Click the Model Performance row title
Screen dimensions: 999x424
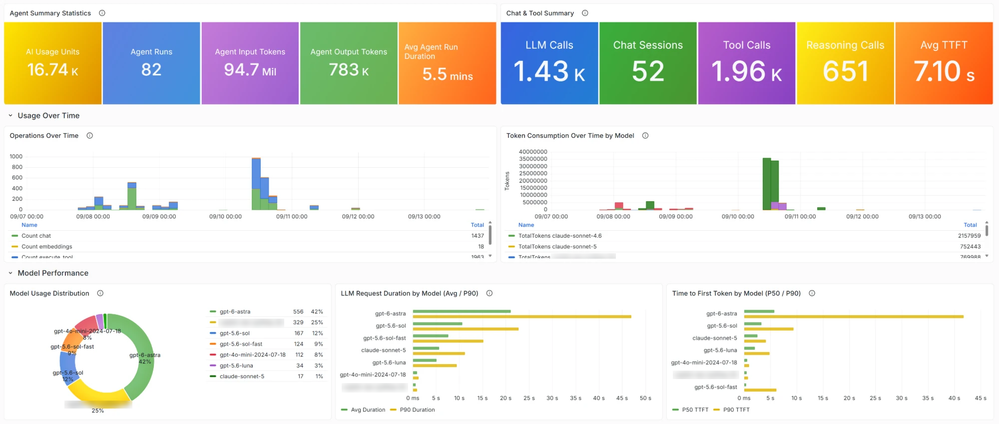point(53,273)
